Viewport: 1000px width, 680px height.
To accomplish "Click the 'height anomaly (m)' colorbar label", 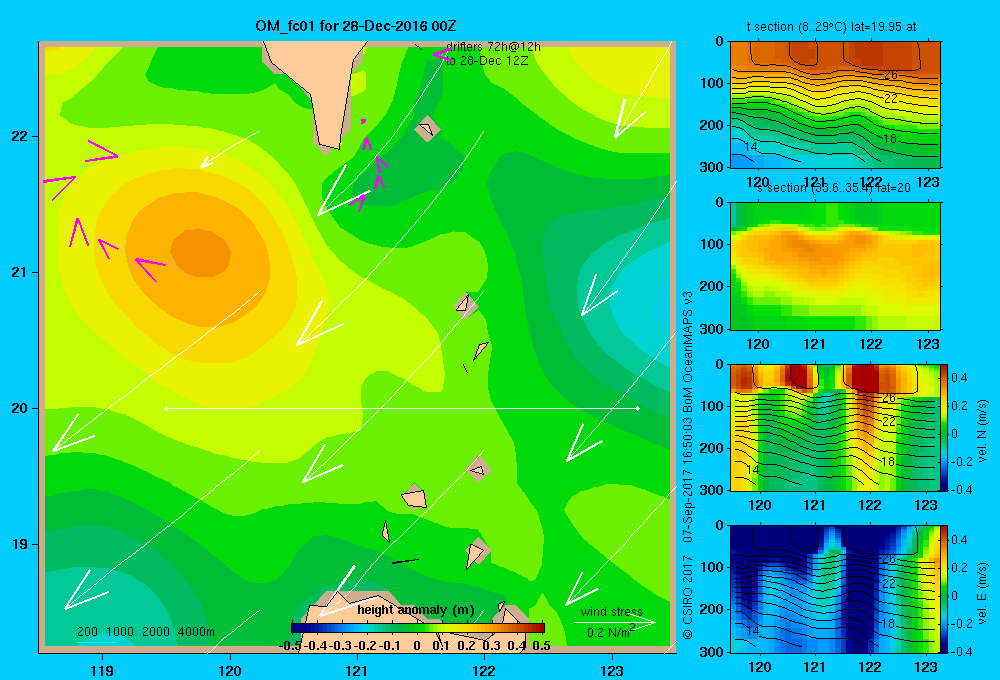I will click(416, 610).
